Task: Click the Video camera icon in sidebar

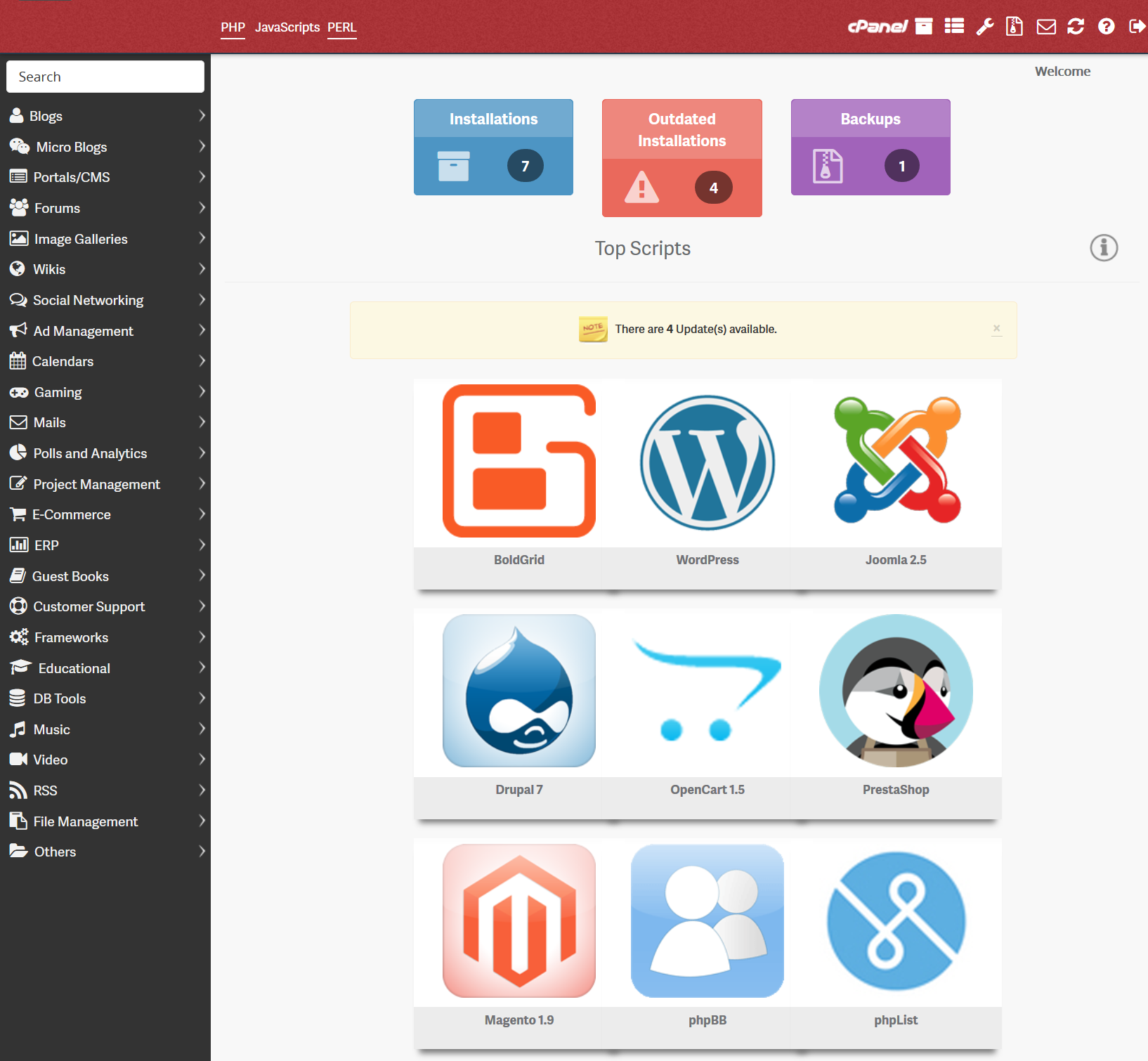Action: click(18, 760)
